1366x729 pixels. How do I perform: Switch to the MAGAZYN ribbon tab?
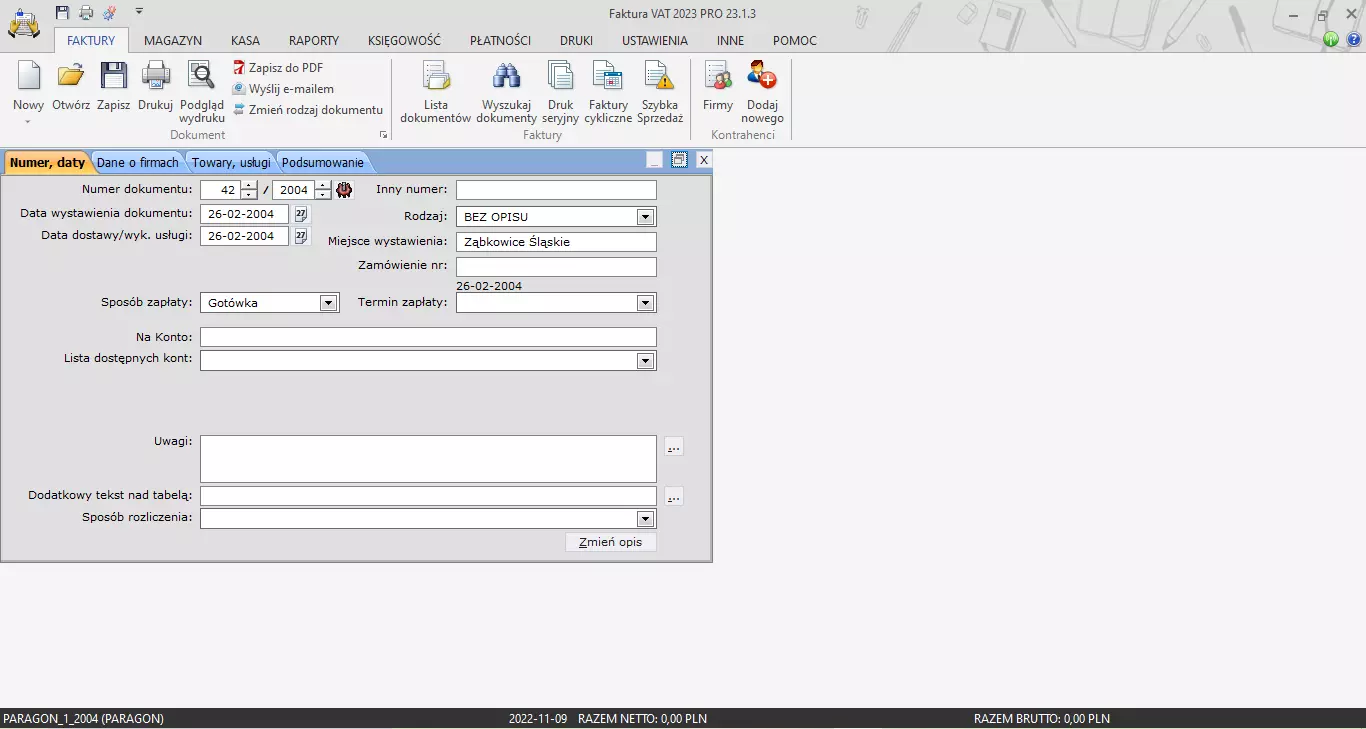(x=173, y=41)
